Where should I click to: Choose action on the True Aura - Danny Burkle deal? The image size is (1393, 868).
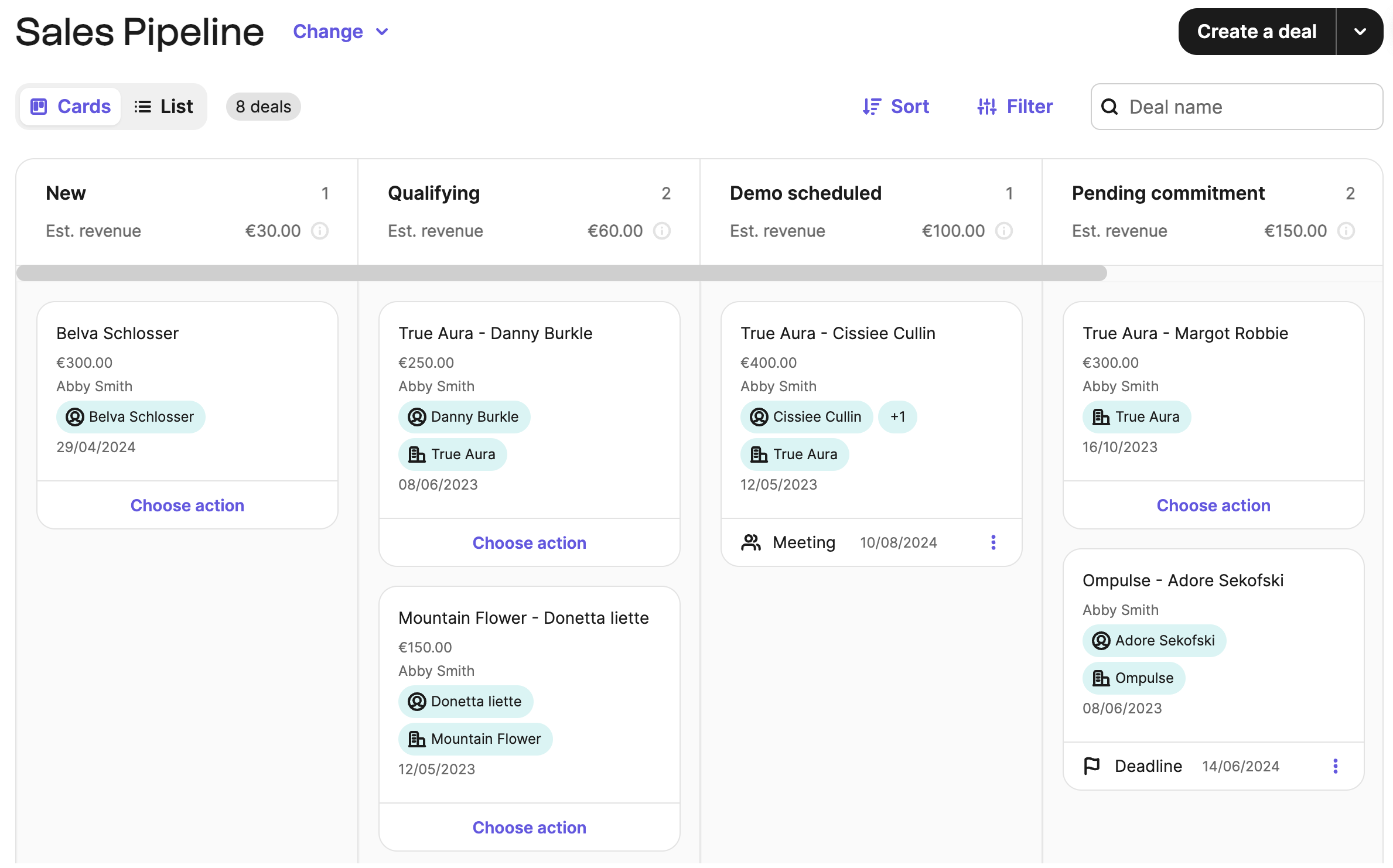530,543
